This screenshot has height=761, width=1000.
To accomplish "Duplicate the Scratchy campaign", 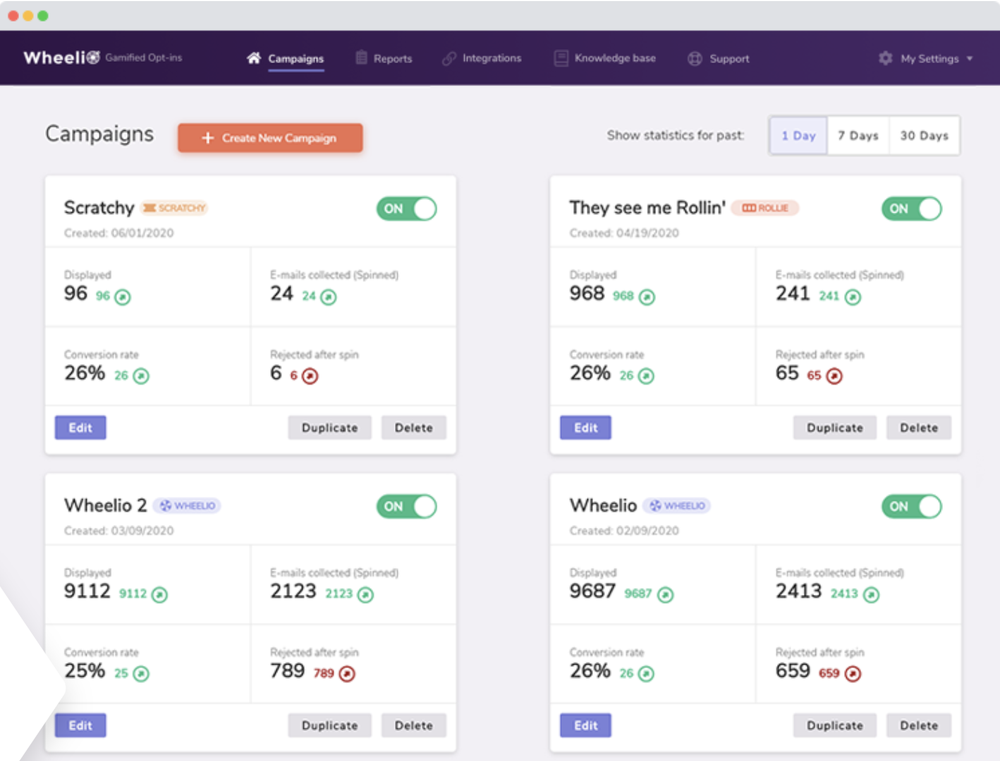I will (x=330, y=428).
